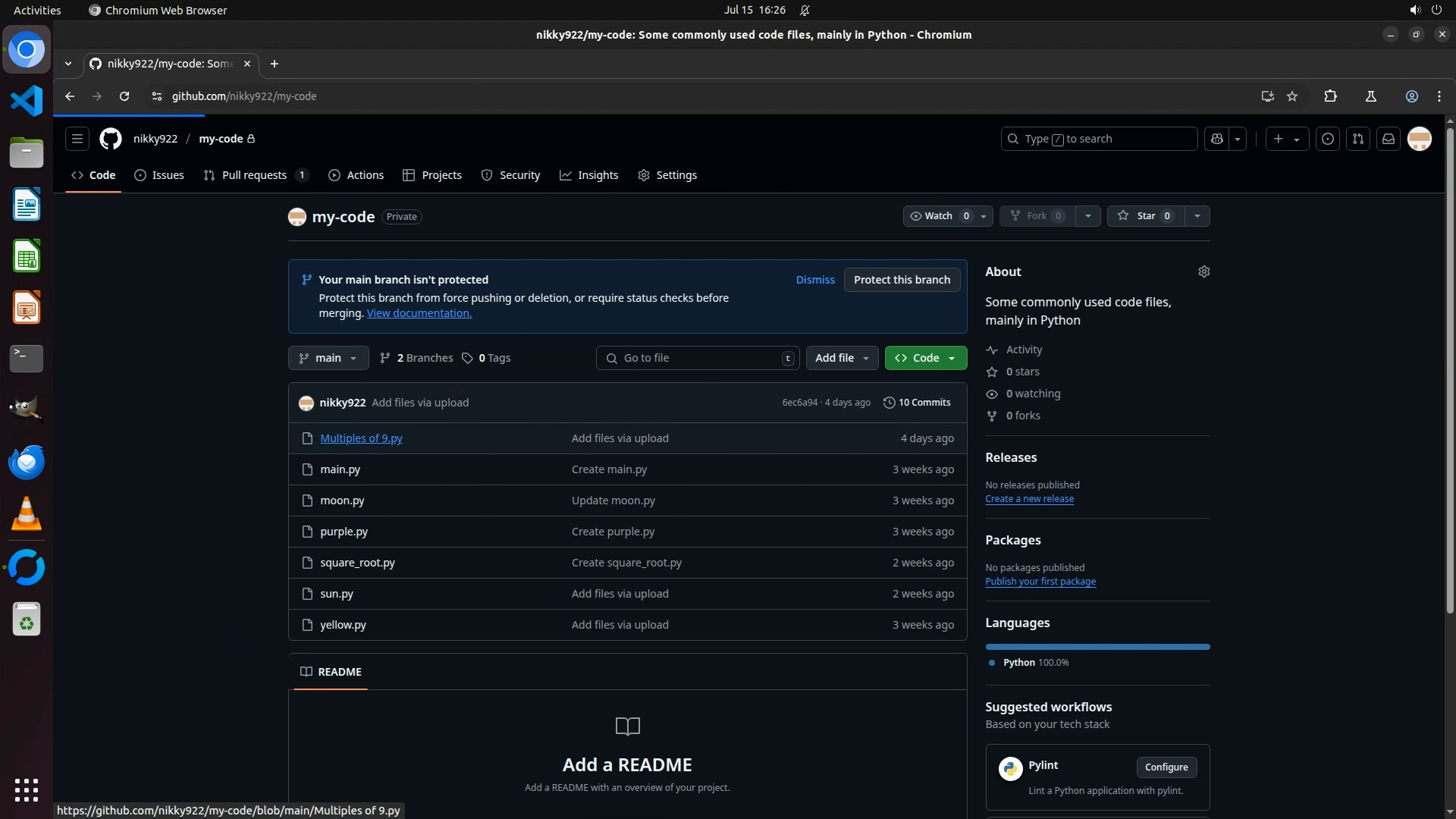This screenshot has width=1456, height=819.
Task: Toggle Watch on the repository
Action: point(939,216)
